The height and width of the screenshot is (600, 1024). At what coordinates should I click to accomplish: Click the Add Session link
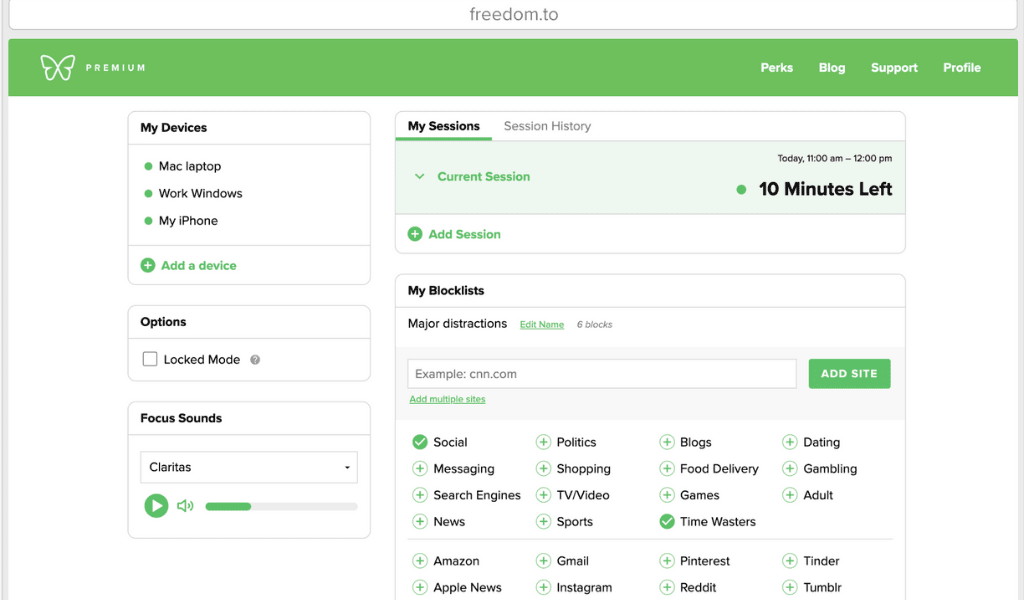tap(464, 234)
